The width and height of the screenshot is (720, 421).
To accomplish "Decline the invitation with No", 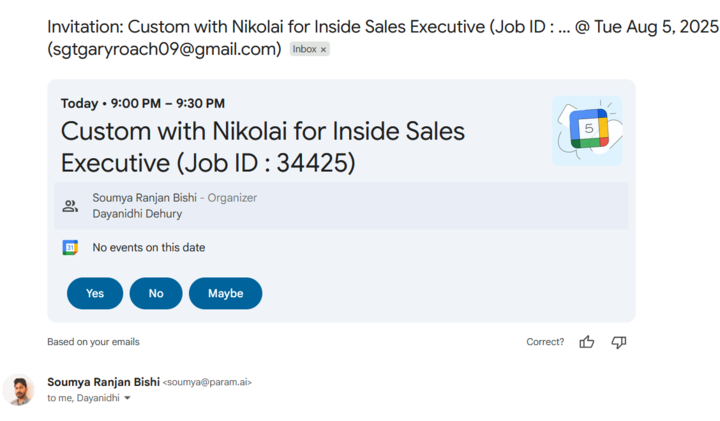I will coord(156,293).
